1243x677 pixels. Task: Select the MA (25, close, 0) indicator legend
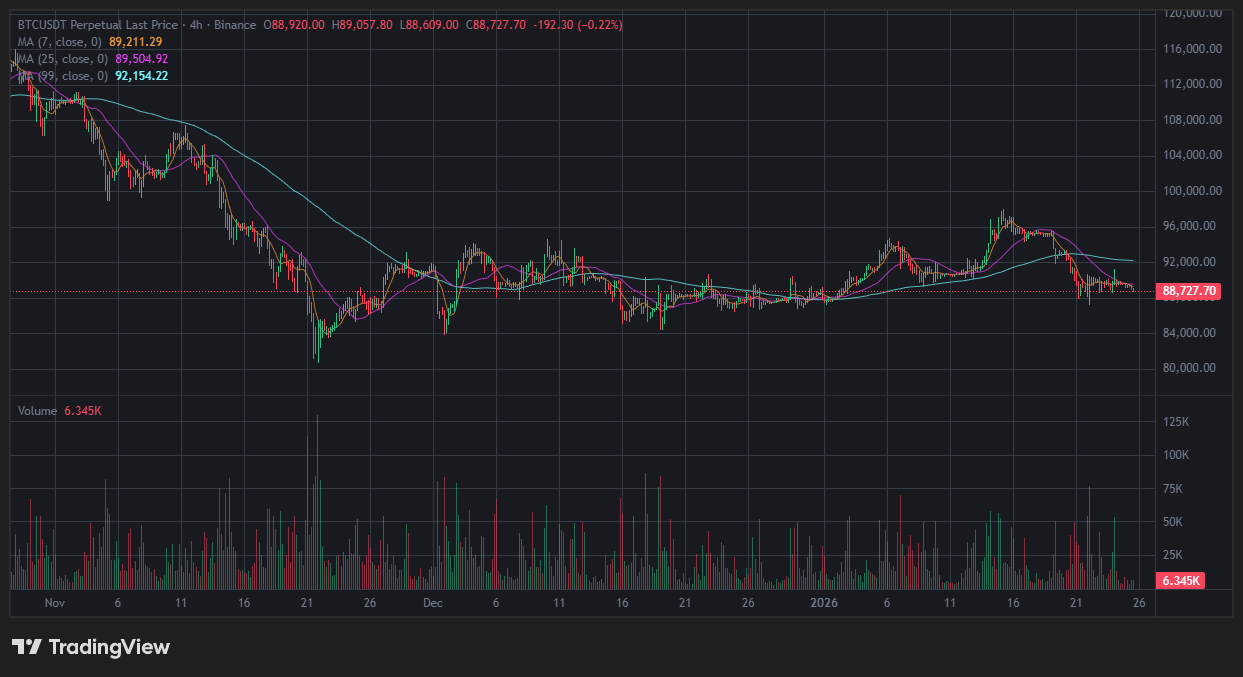tap(64, 59)
